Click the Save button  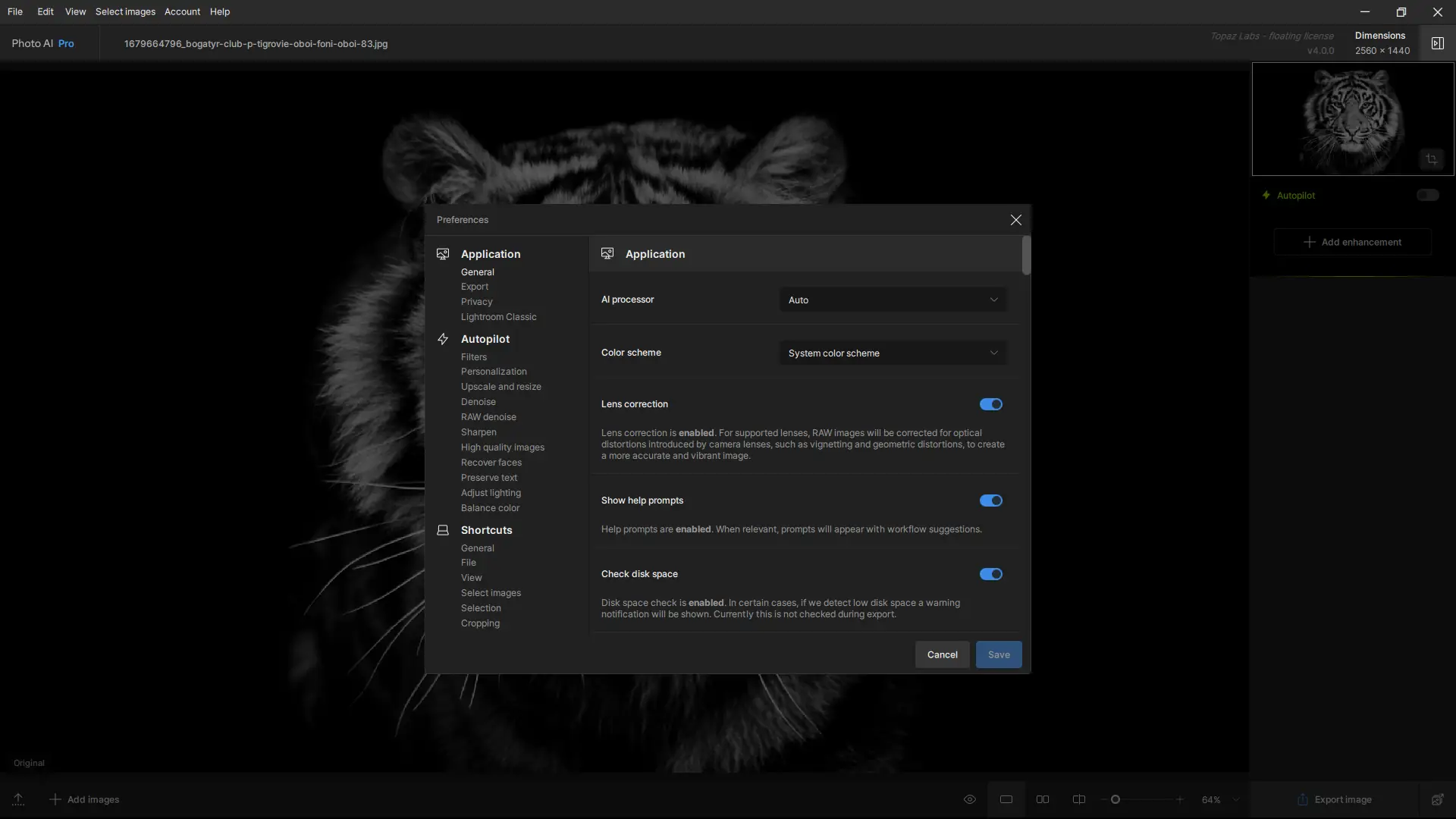998,654
